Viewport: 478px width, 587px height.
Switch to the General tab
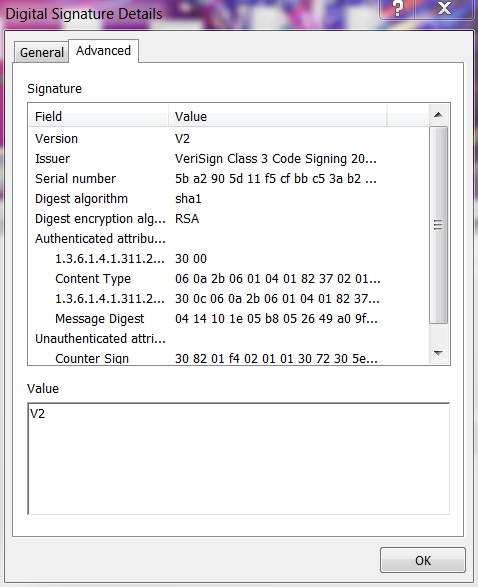click(42, 52)
